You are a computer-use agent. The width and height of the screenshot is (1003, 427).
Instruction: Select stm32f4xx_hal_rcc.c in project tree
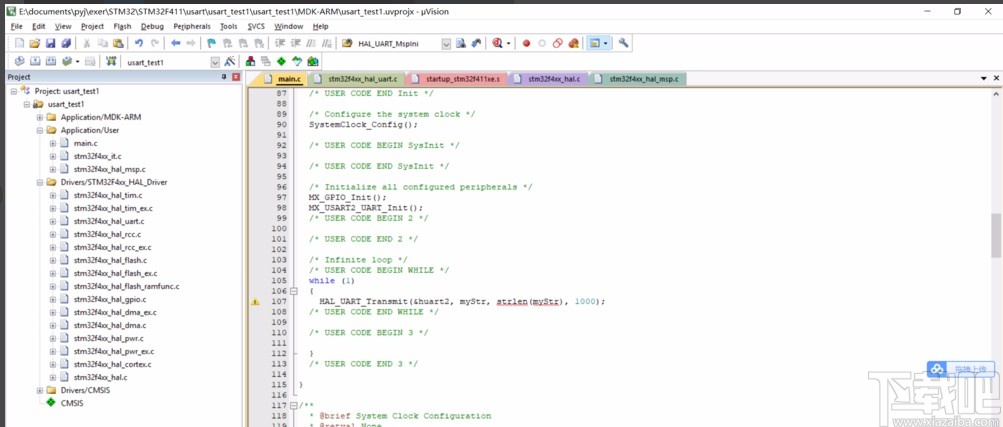click(x=107, y=234)
